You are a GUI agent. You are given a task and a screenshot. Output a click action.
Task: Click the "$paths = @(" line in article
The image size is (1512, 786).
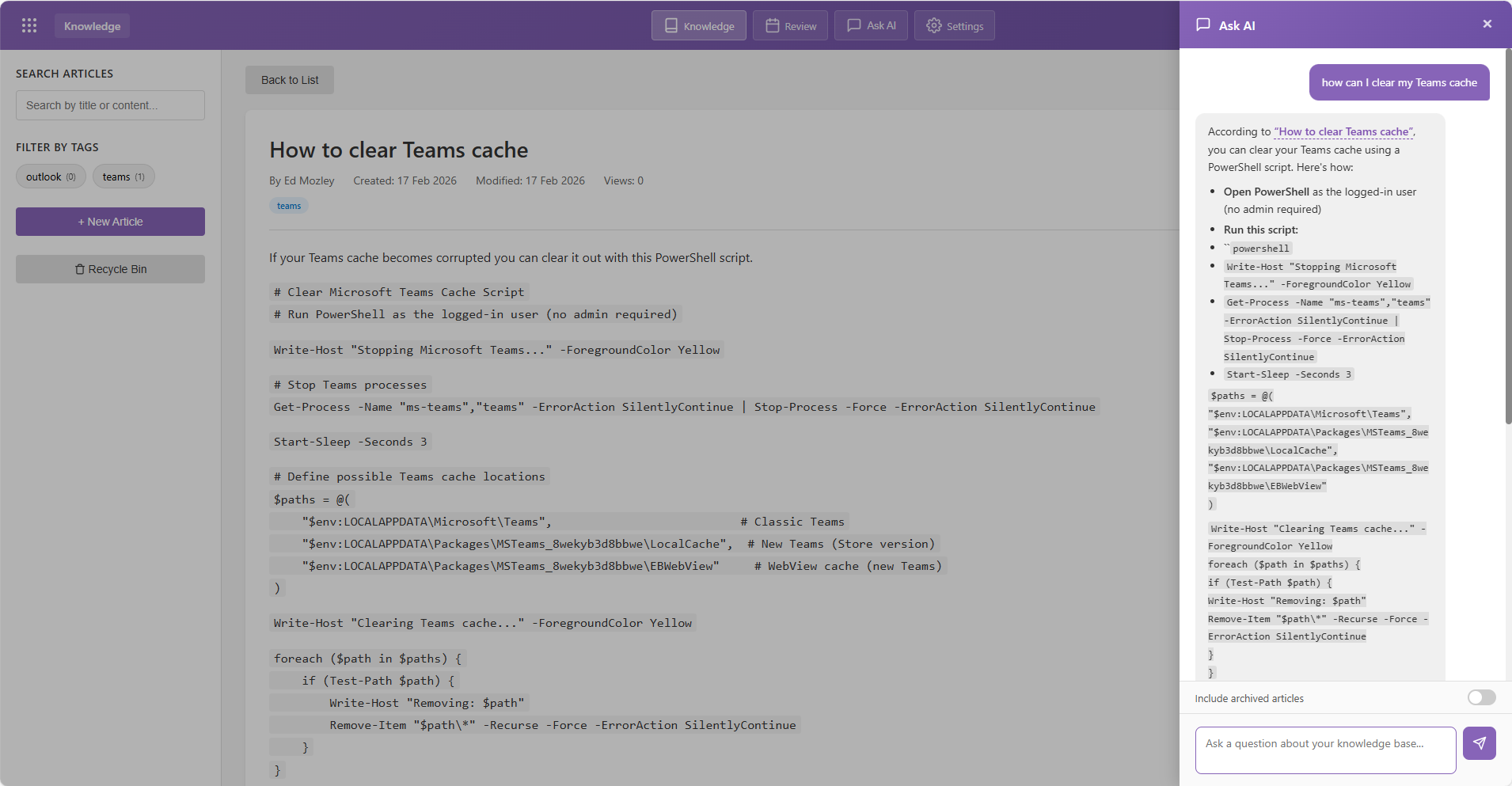click(x=312, y=499)
